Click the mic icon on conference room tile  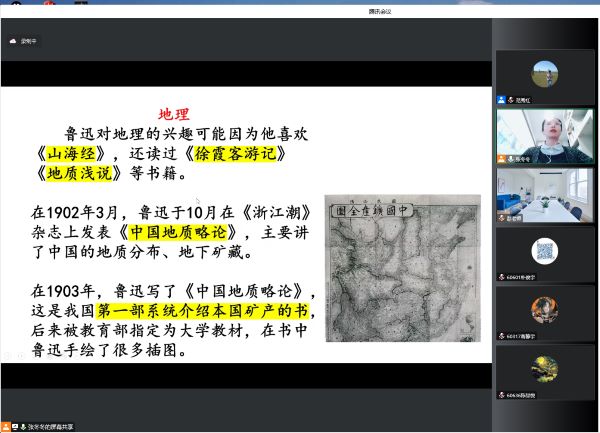(x=501, y=217)
